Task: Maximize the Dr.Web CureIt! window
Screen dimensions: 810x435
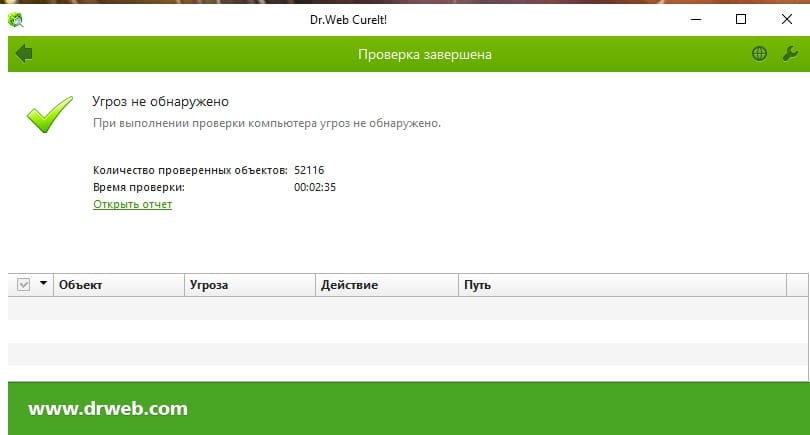Action: (741, 19)
